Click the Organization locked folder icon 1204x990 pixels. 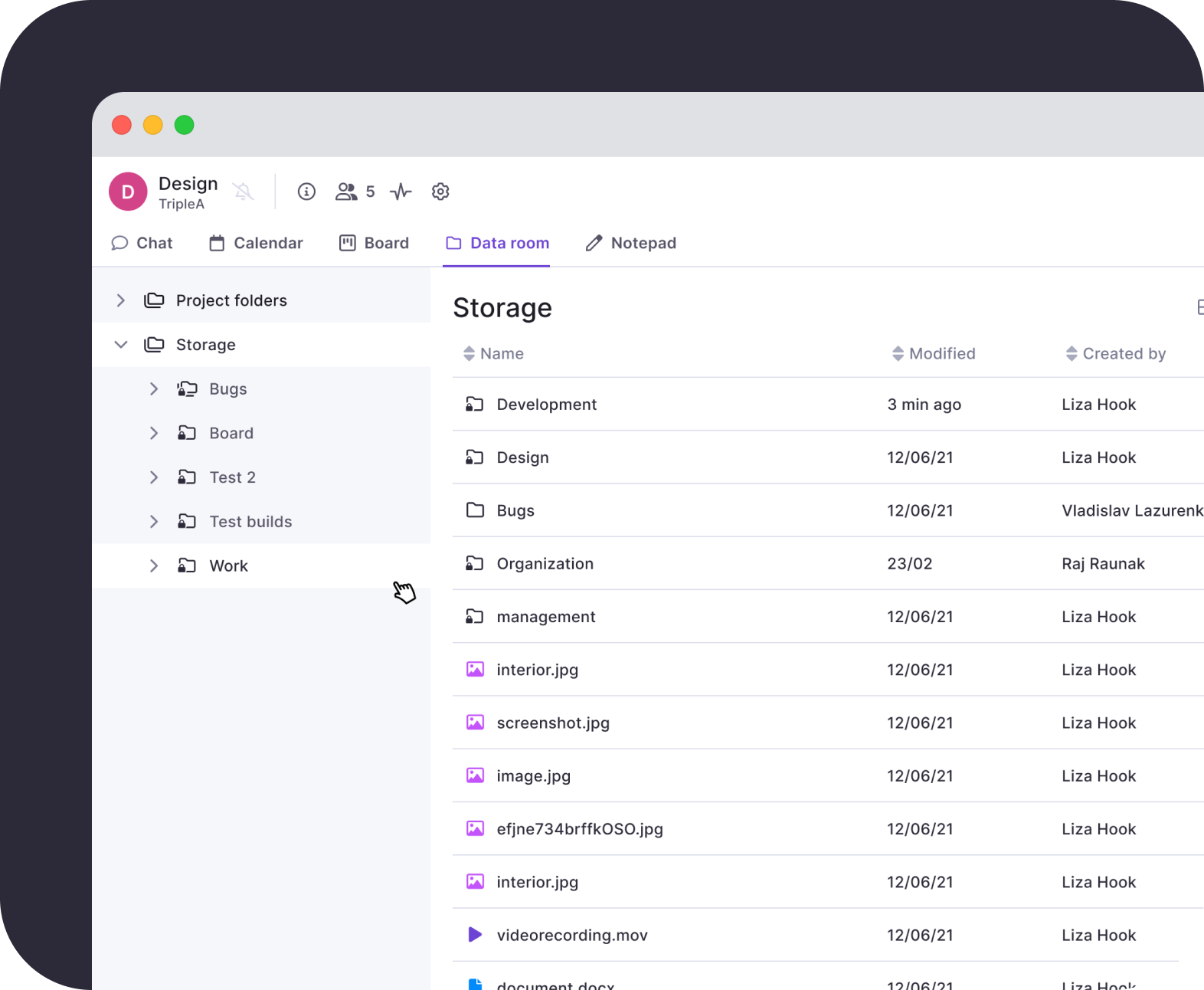475,563
